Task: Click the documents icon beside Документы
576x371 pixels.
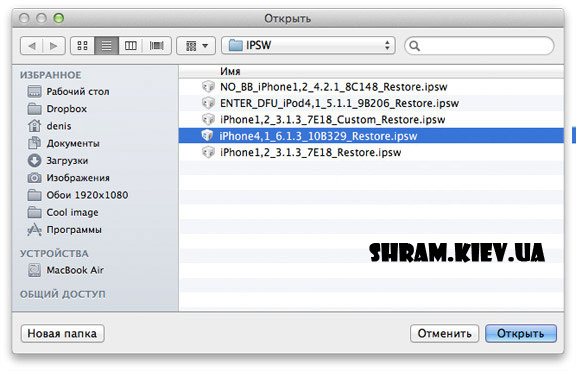Action: pyautogui.click(x=35, y=143)
